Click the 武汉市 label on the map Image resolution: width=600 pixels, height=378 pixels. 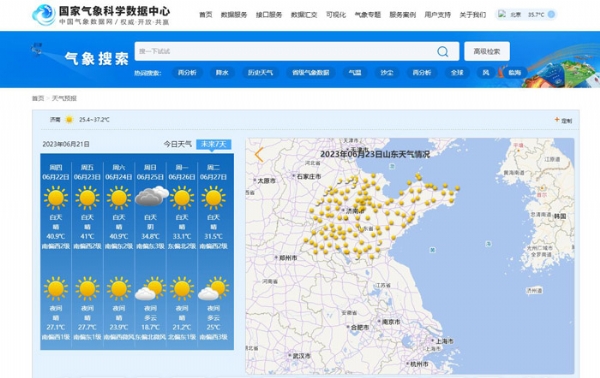302,356
